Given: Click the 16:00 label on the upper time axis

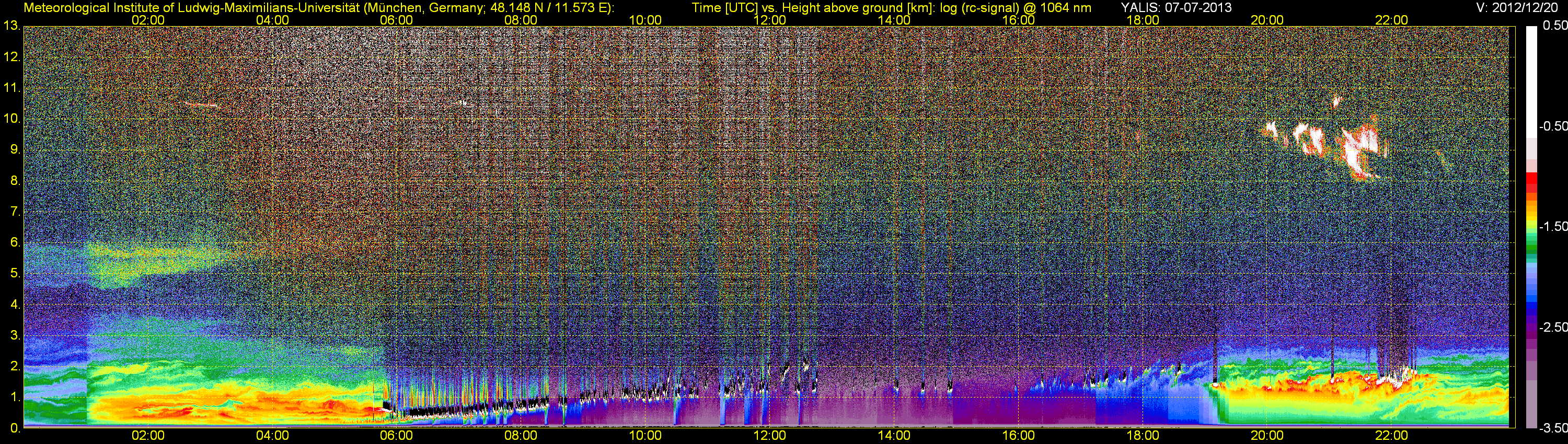Looking at the screenshot, I should pos(1018,20).
